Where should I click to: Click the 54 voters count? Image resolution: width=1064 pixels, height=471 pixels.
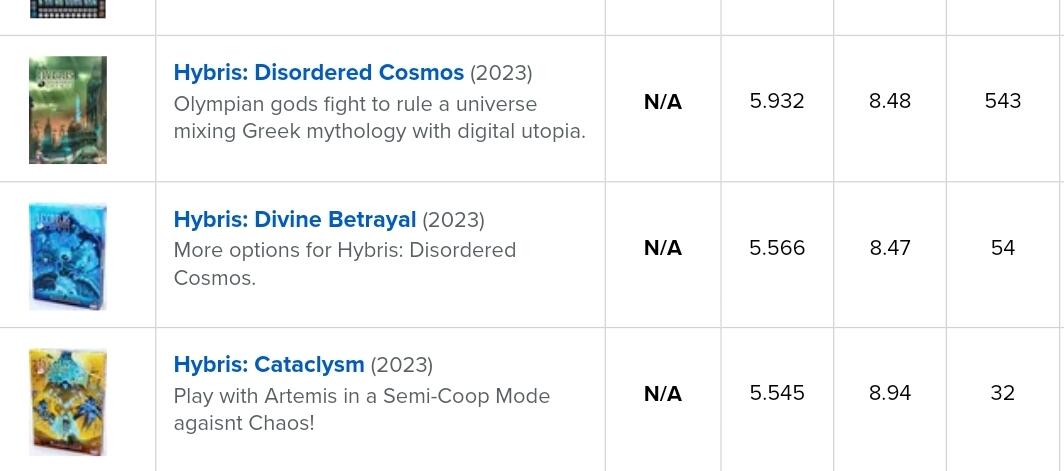coord(1002,248)
